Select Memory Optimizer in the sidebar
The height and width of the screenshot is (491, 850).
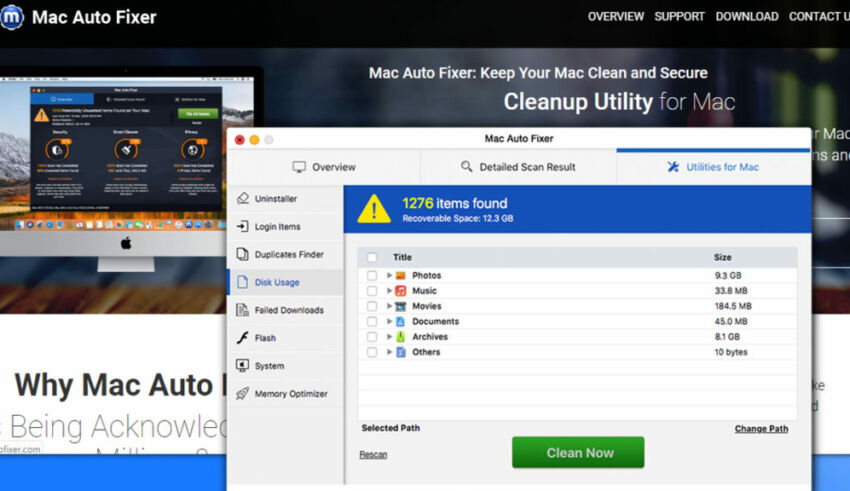click(x=286, y=393)
